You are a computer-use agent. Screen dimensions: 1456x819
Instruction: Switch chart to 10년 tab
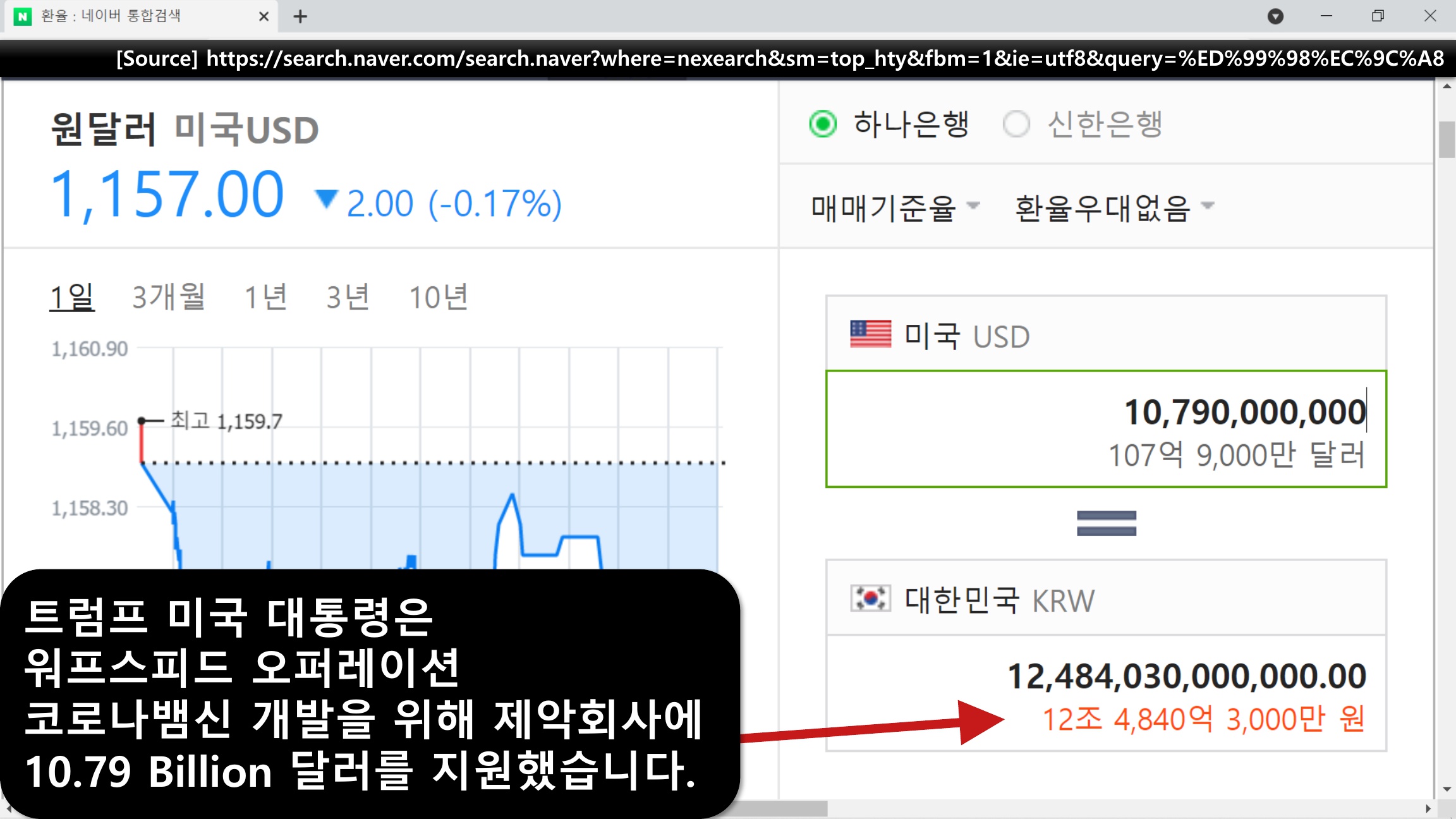coord(438,296)
